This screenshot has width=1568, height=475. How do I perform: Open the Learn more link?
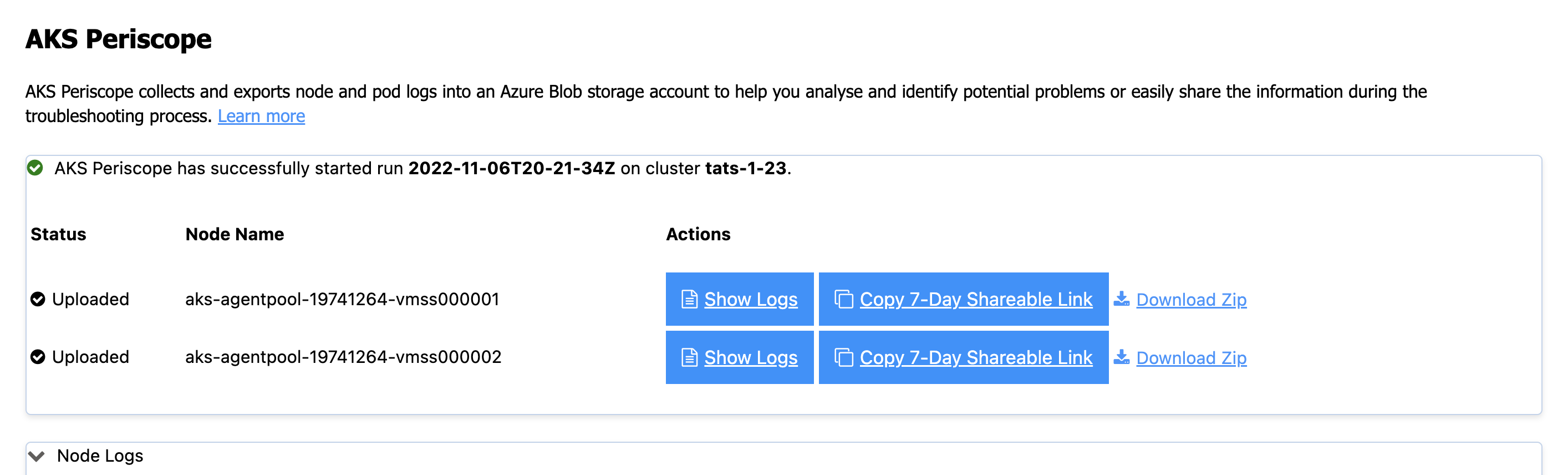(x=261, y=117)
